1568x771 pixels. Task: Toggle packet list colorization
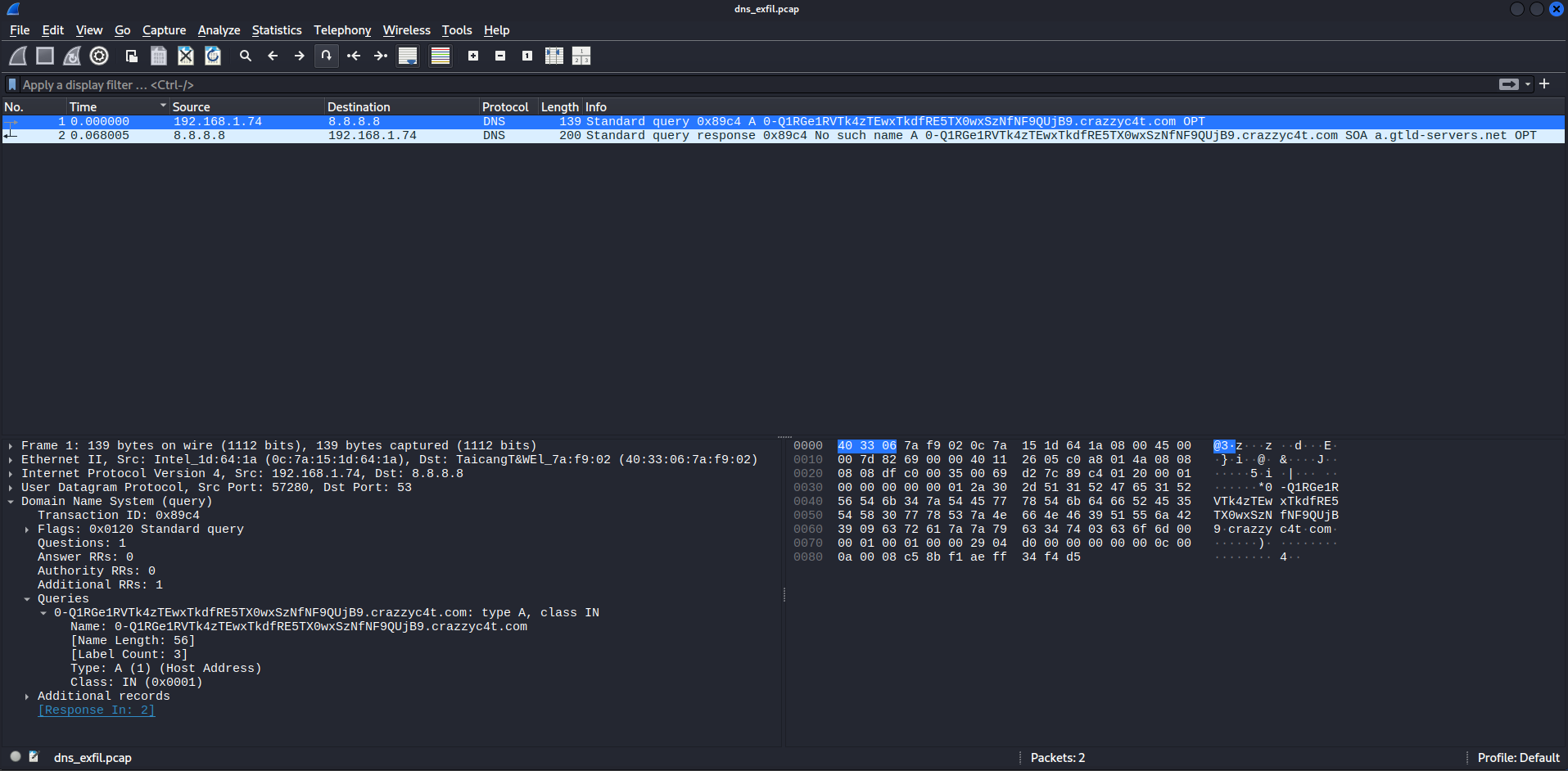click(441, 56)
